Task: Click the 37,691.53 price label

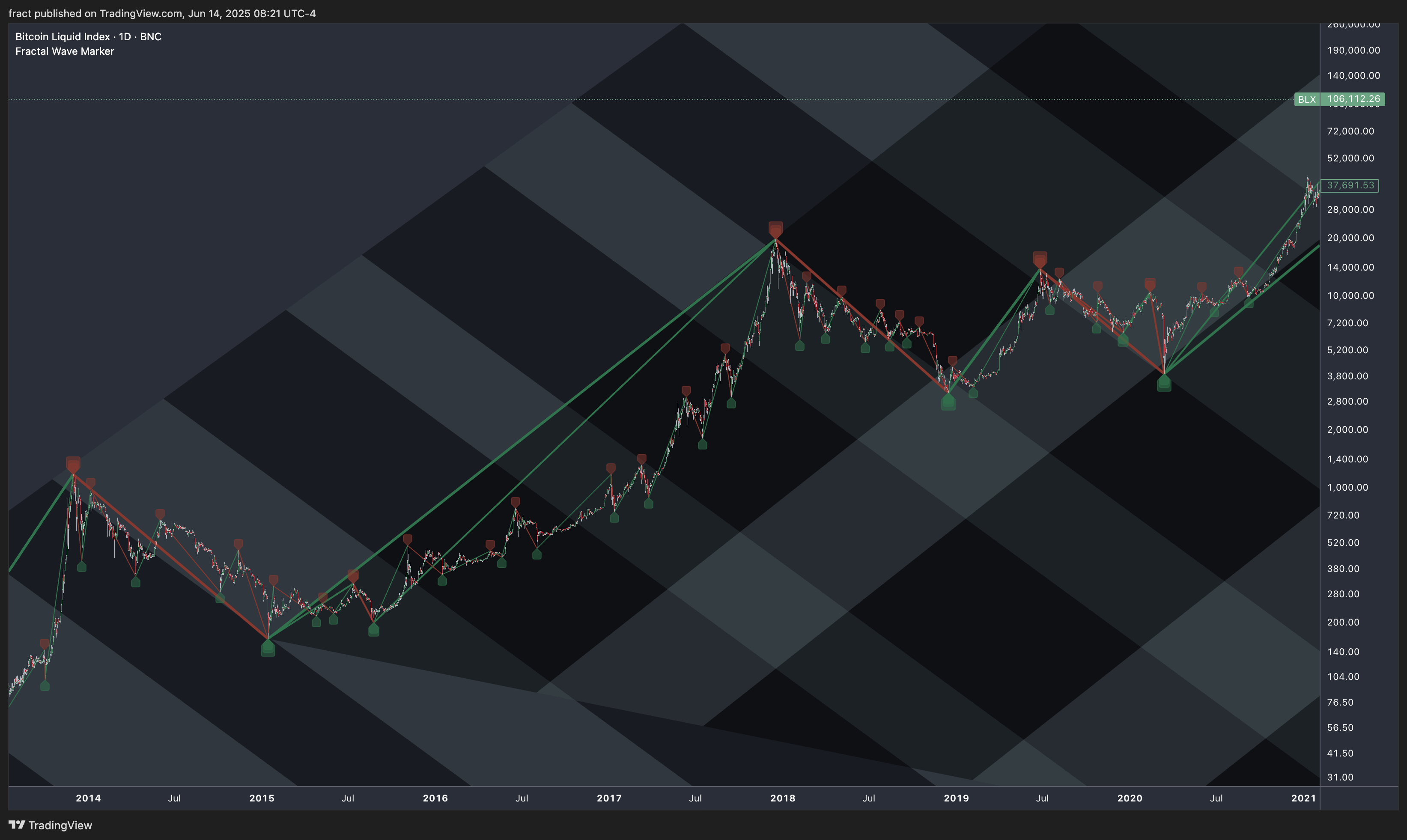Action: coord(1350,185)
